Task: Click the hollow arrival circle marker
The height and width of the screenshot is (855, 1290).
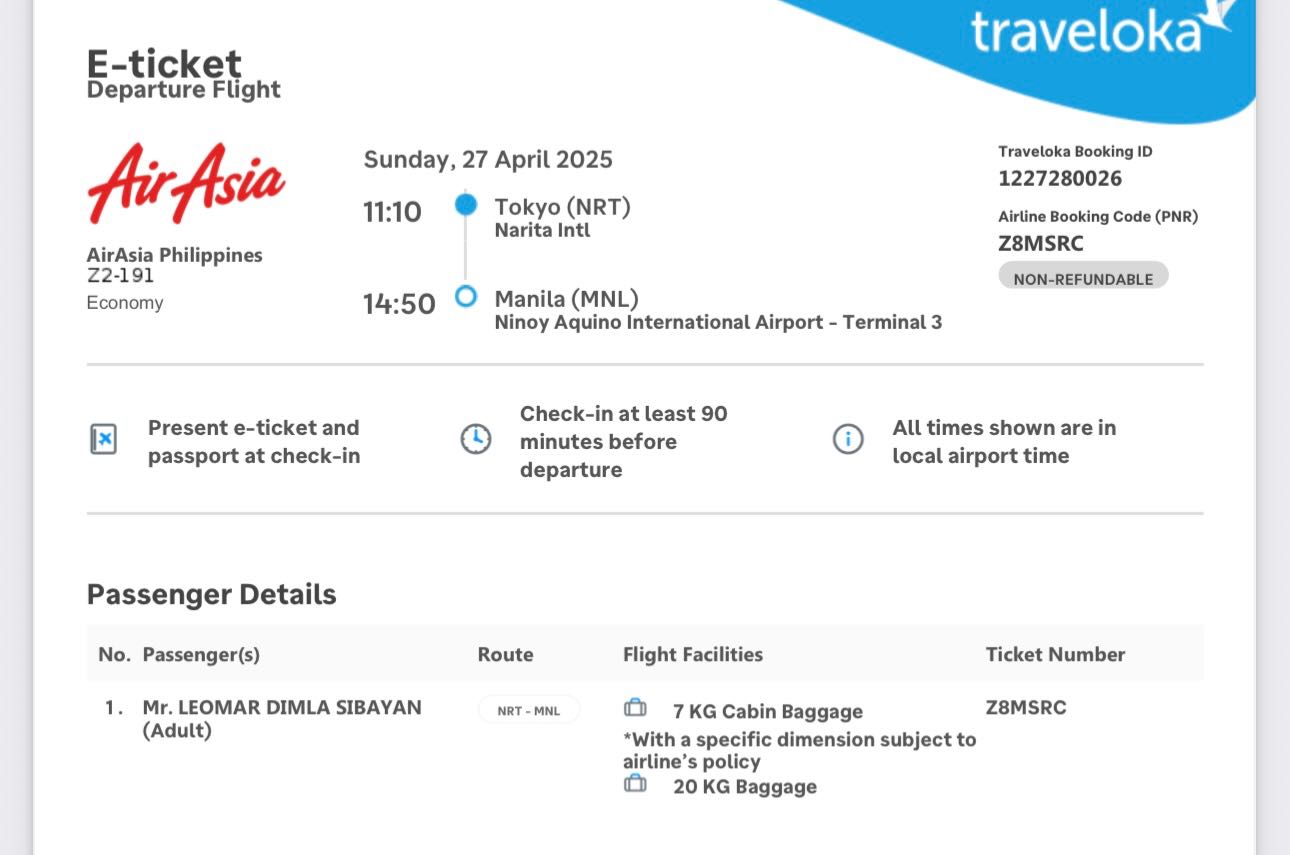Action: (466, 297)
